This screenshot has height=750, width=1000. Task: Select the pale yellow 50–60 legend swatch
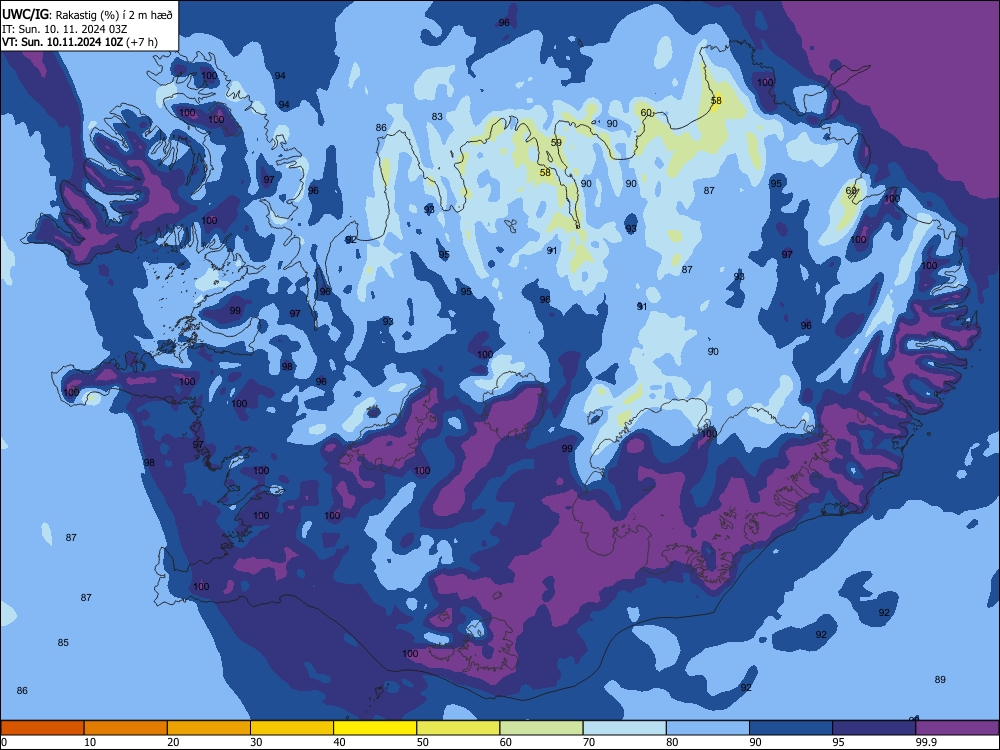[459, 728]
